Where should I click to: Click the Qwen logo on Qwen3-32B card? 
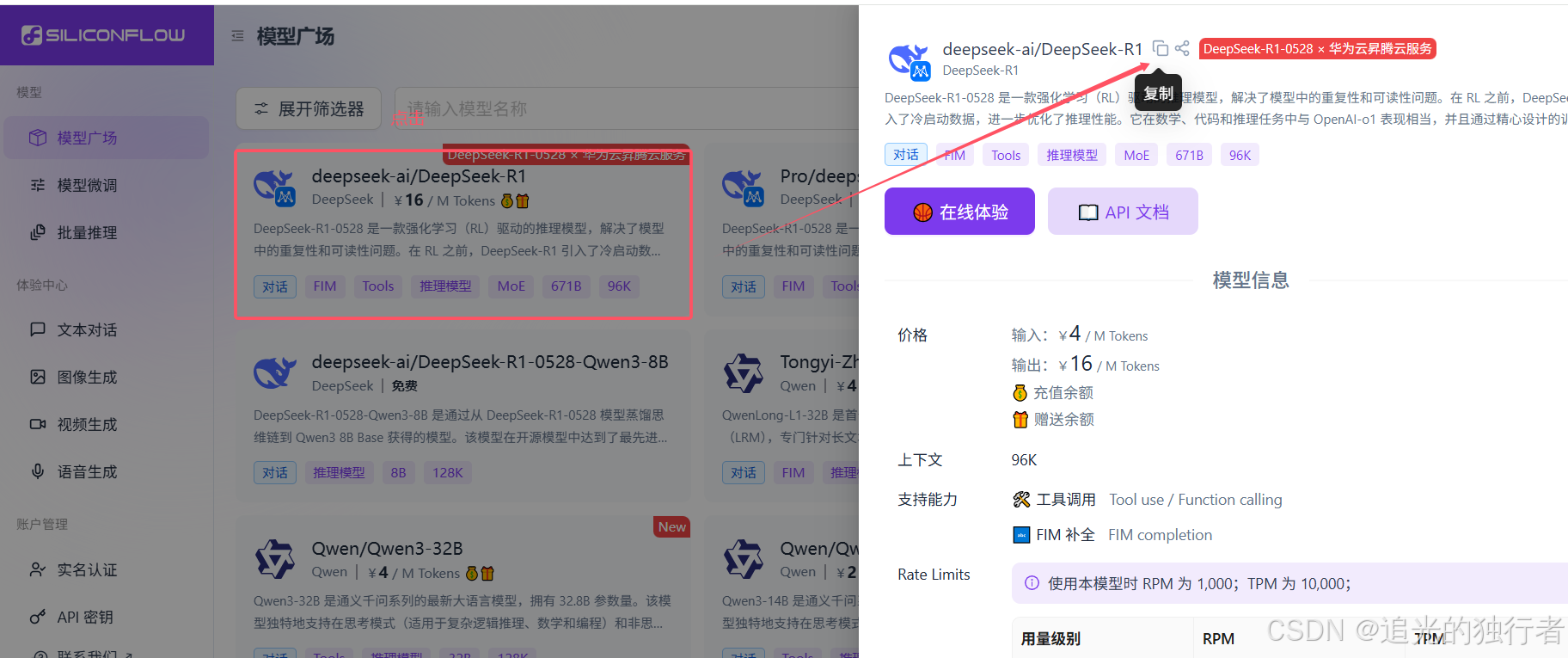275,560
